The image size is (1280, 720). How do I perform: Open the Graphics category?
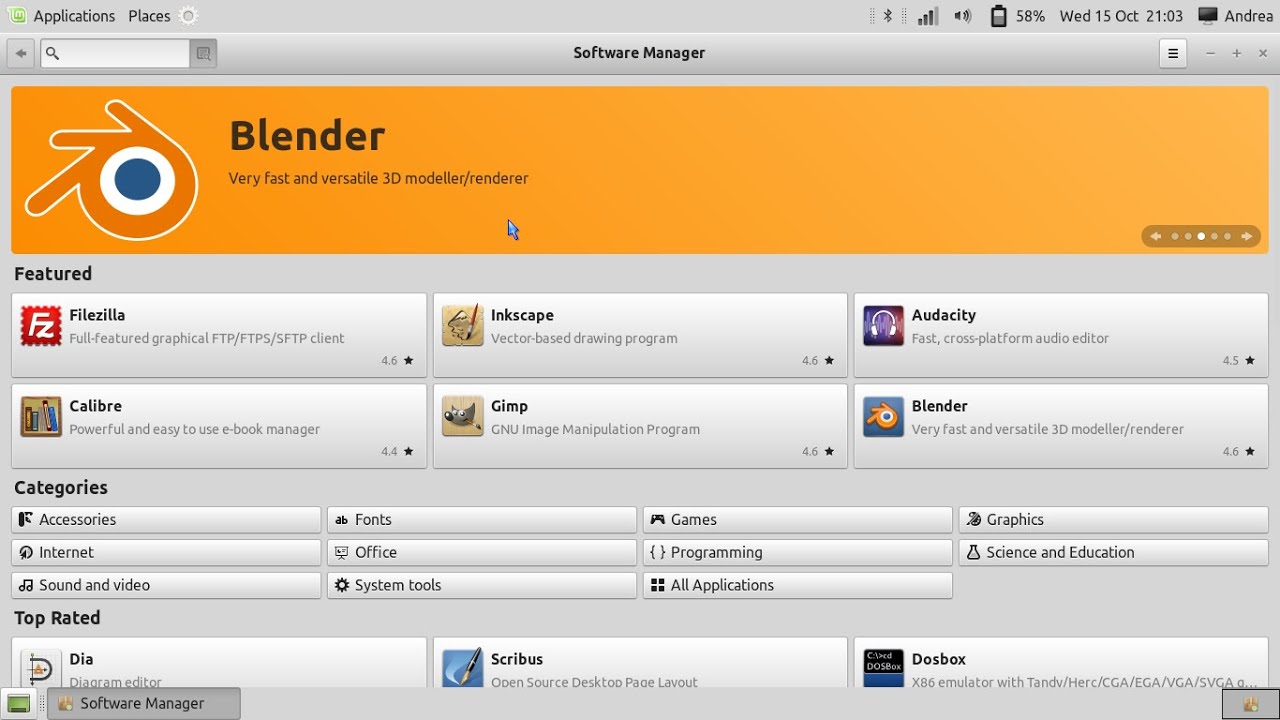click(x=1114, y=520)
